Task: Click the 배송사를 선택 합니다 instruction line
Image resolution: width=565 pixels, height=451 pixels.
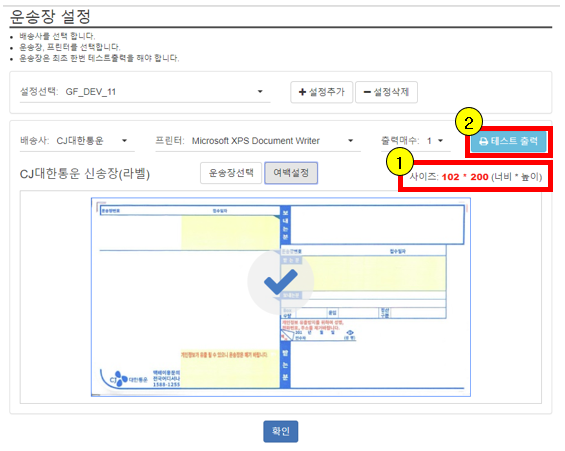Action: 57,36
